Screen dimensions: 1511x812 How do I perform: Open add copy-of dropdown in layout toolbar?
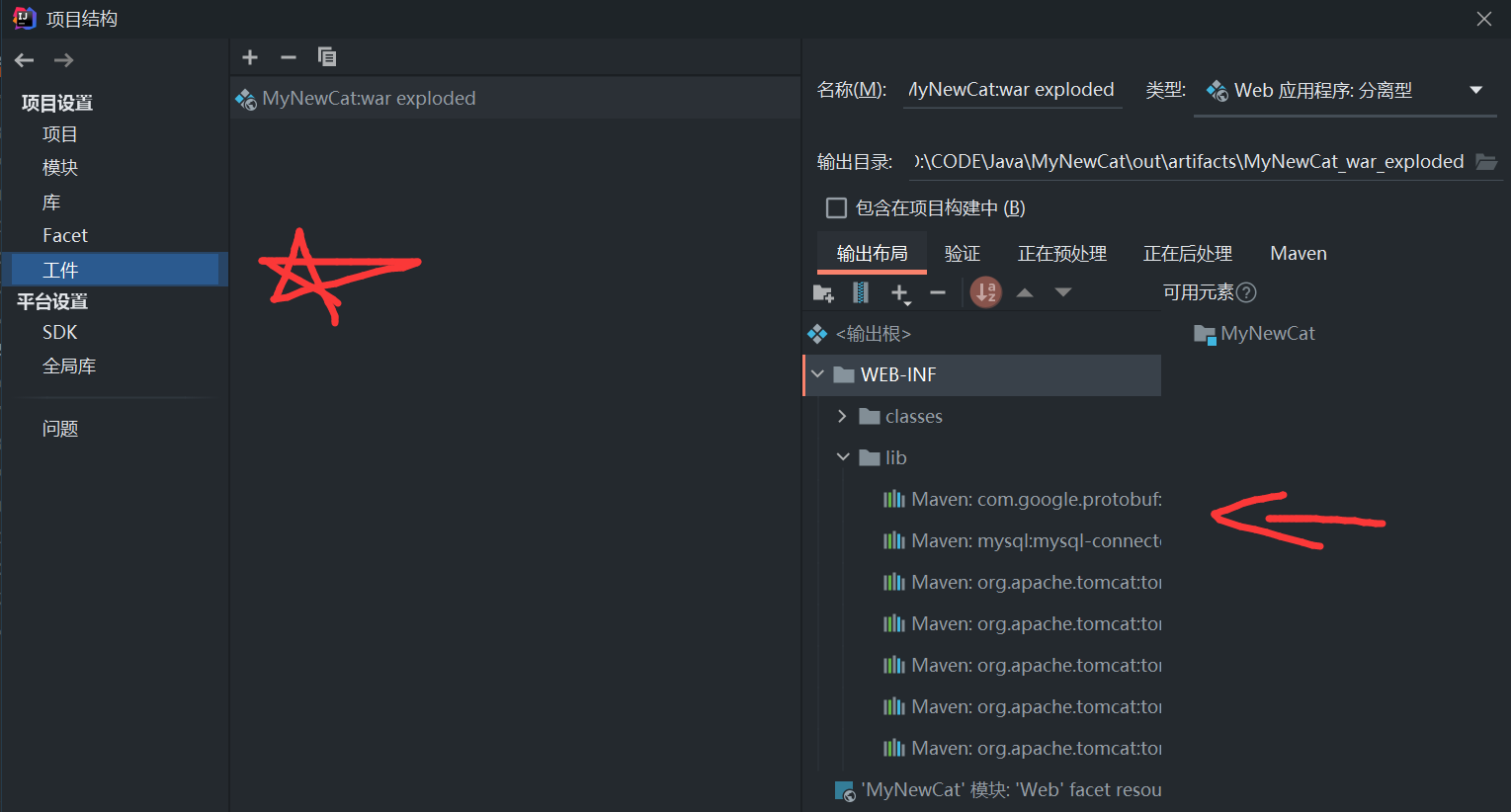click(900, 293)
